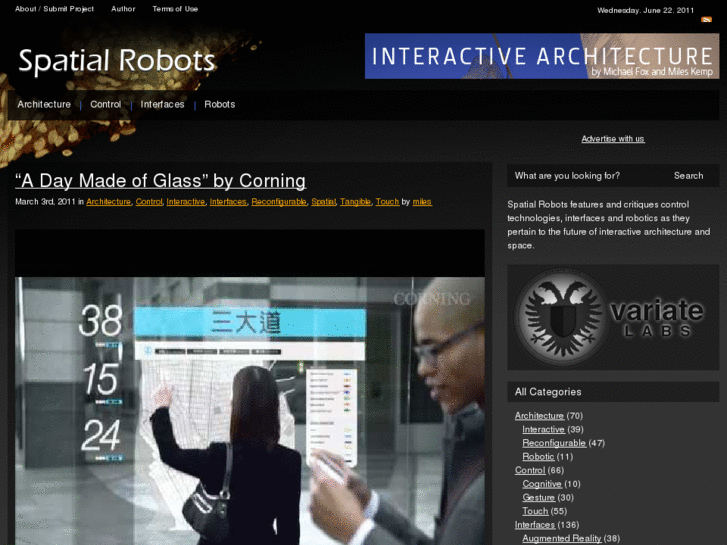Open the 'A Day Made of Glass' post title
This screenshot has height=545, width=727.
(160, 181)
